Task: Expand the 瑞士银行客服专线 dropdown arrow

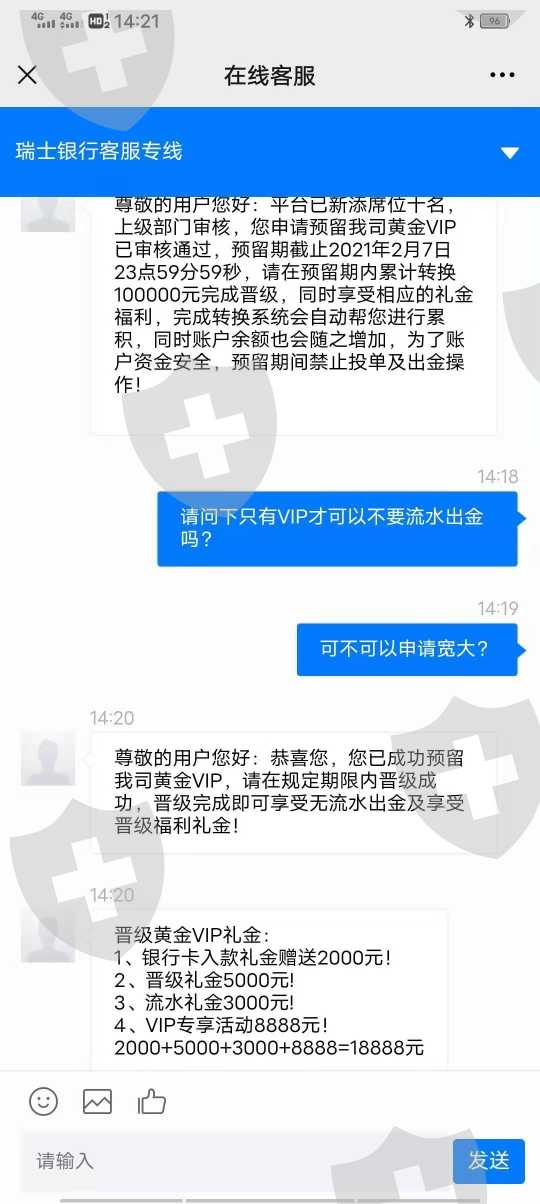Action: point(510,153)
